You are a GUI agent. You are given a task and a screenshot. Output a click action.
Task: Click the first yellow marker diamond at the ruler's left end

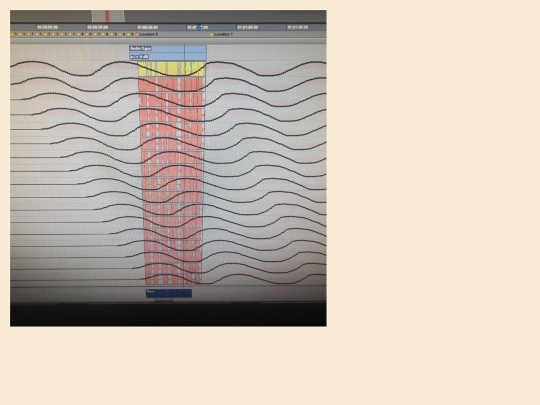12,34
